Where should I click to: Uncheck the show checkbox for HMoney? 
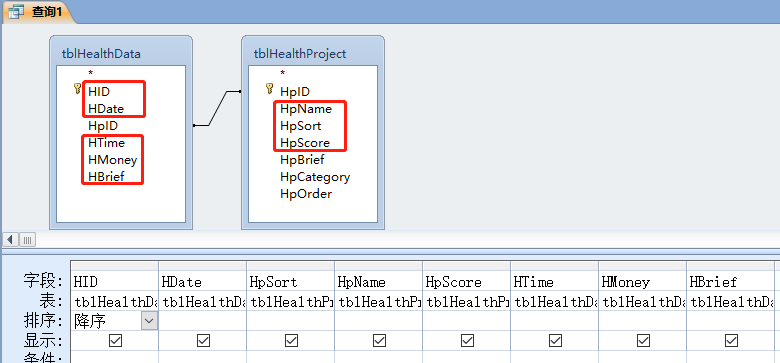[x=643, y=341]
